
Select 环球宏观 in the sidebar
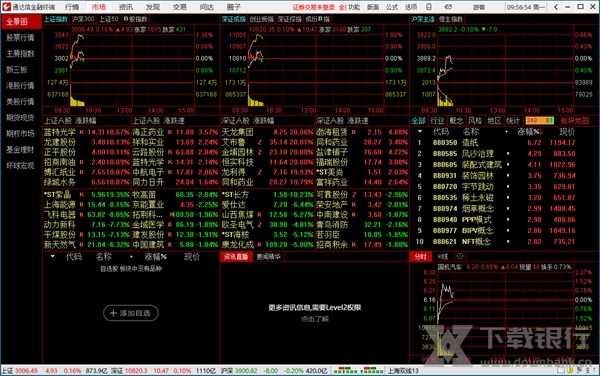[x=20, y=166]
